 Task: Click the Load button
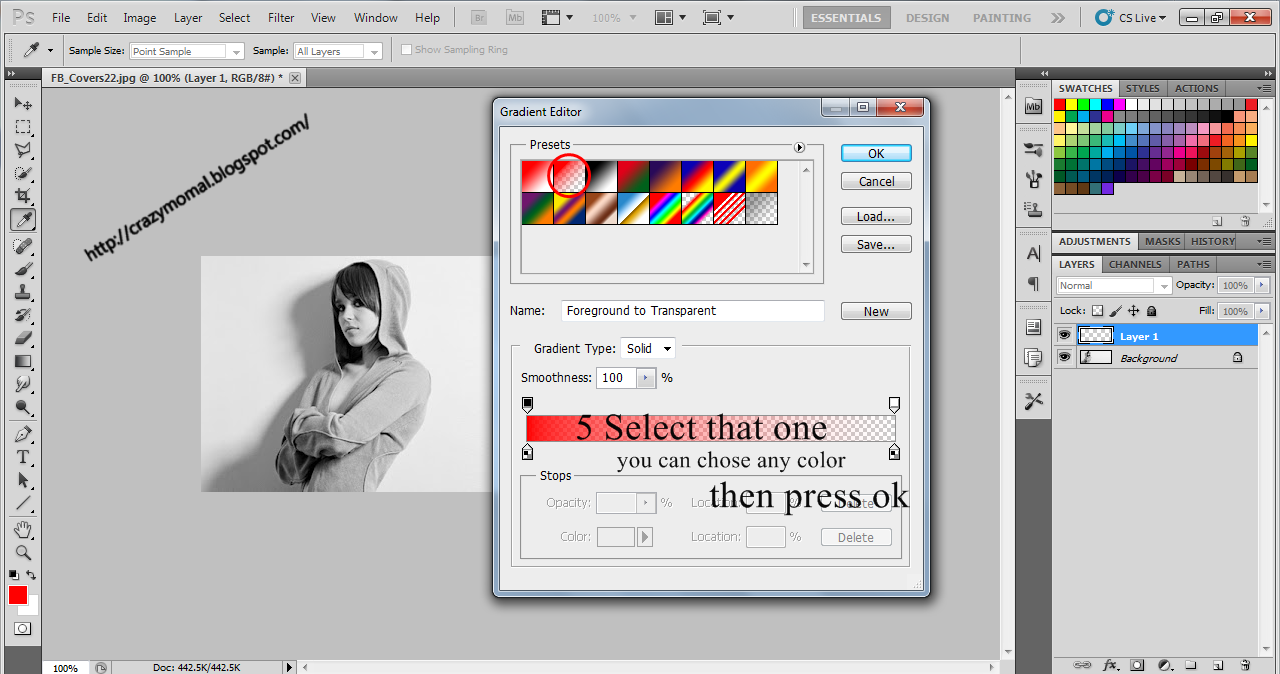876,216
